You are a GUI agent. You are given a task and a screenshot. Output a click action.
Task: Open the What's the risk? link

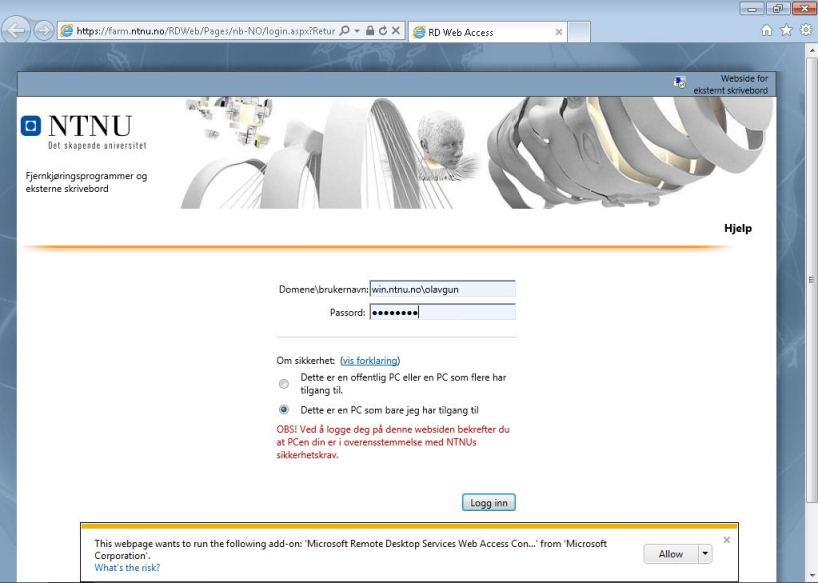click(127, 567)
